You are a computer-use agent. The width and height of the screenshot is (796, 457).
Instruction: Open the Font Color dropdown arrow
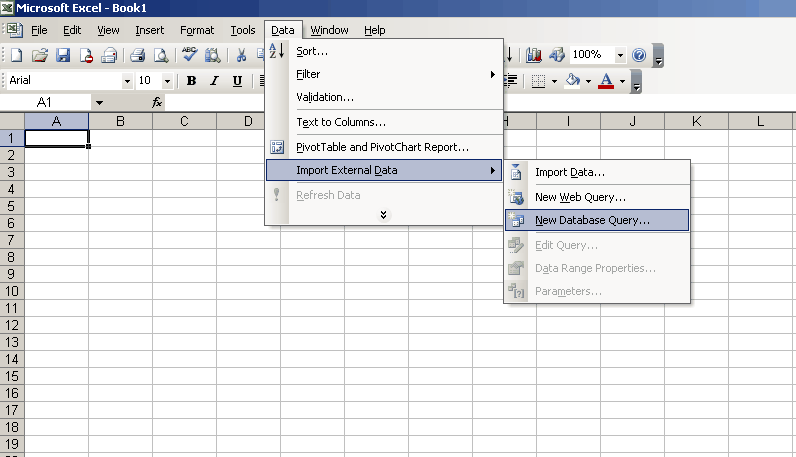click(x=622, y=81)
